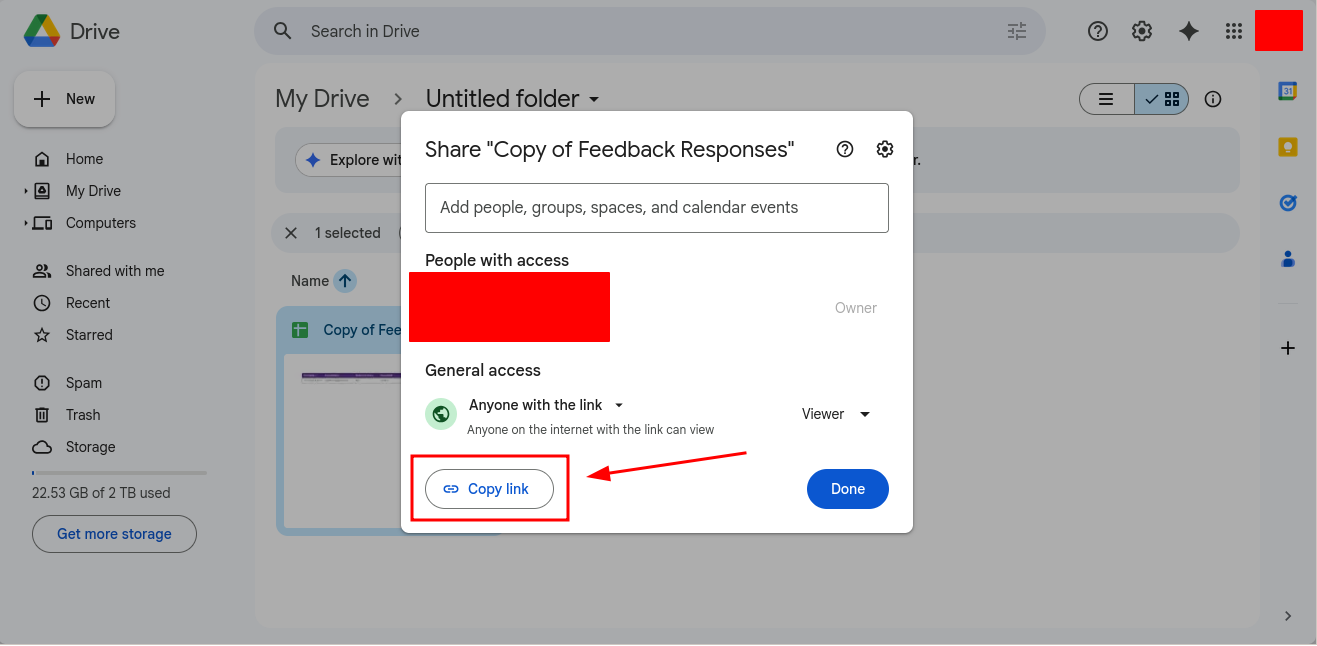Switch to list view layout

pos(1106,99)
